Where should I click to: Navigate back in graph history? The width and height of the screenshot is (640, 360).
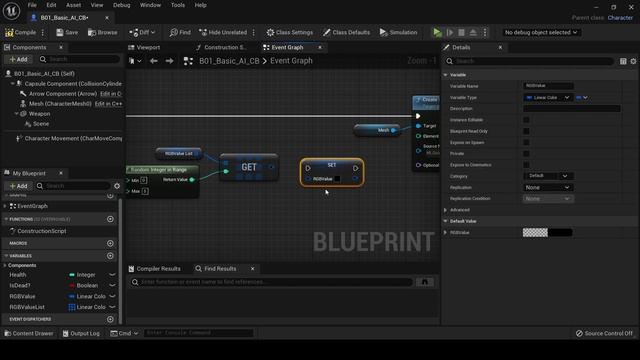[153, 61]
